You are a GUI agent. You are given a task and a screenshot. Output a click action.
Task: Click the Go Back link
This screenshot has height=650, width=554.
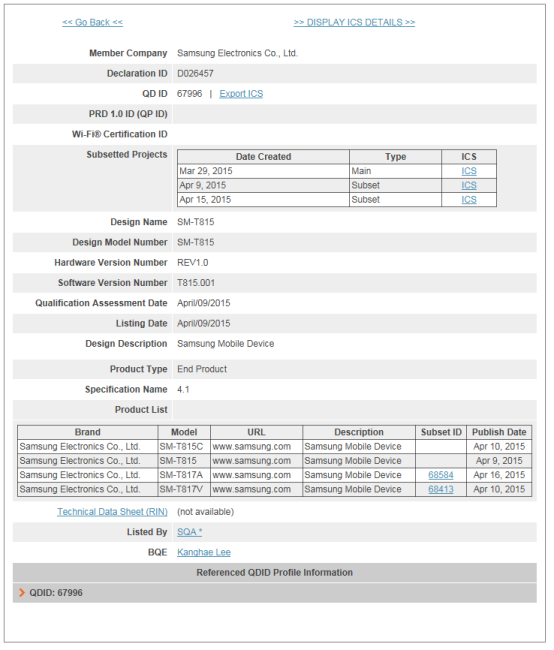pyautogui.click(x=92, y=22)
